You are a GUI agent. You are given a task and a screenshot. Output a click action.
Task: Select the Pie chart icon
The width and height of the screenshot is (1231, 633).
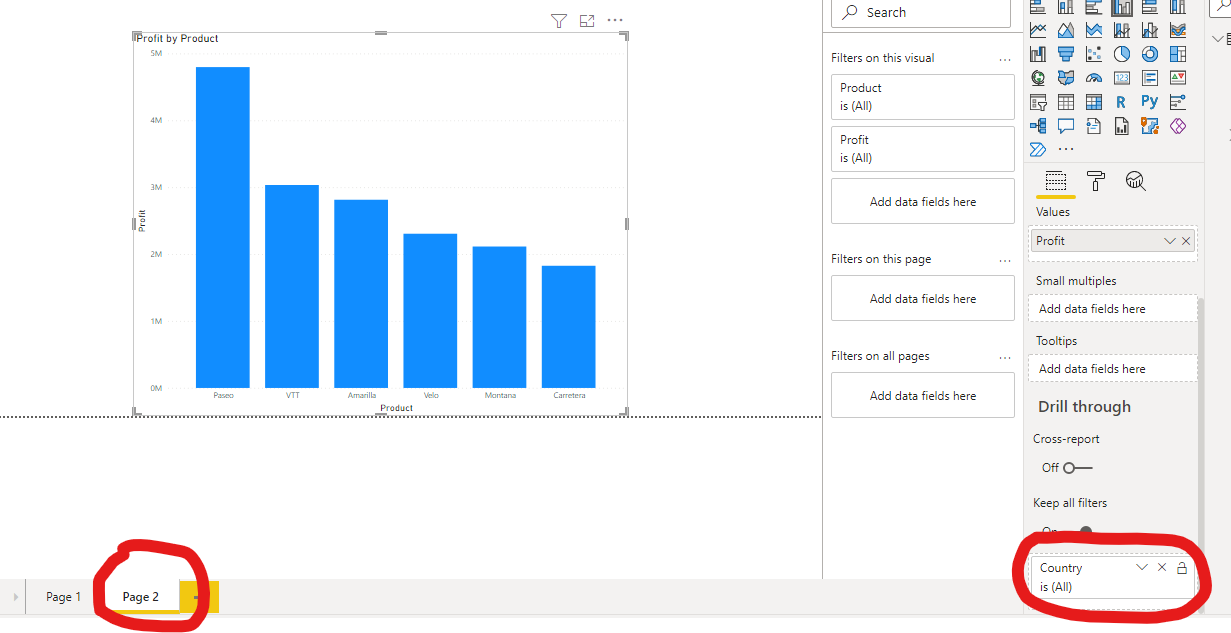(x=1122, y=54)
